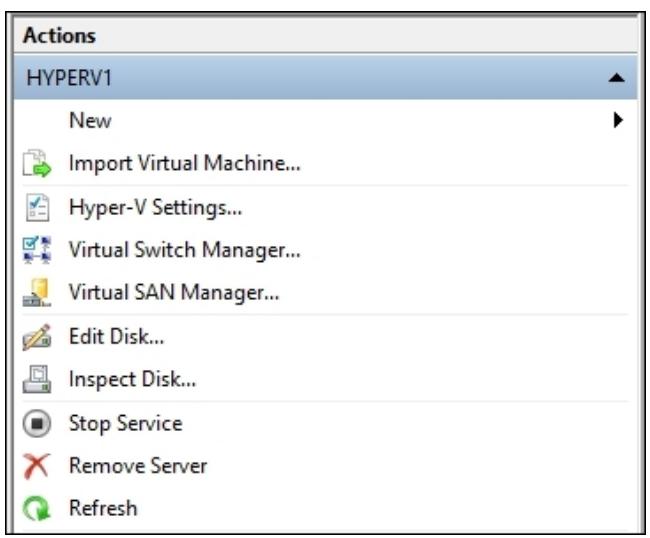Select the Edit Disk... action label
650x538 pixels.
(116, 336)
